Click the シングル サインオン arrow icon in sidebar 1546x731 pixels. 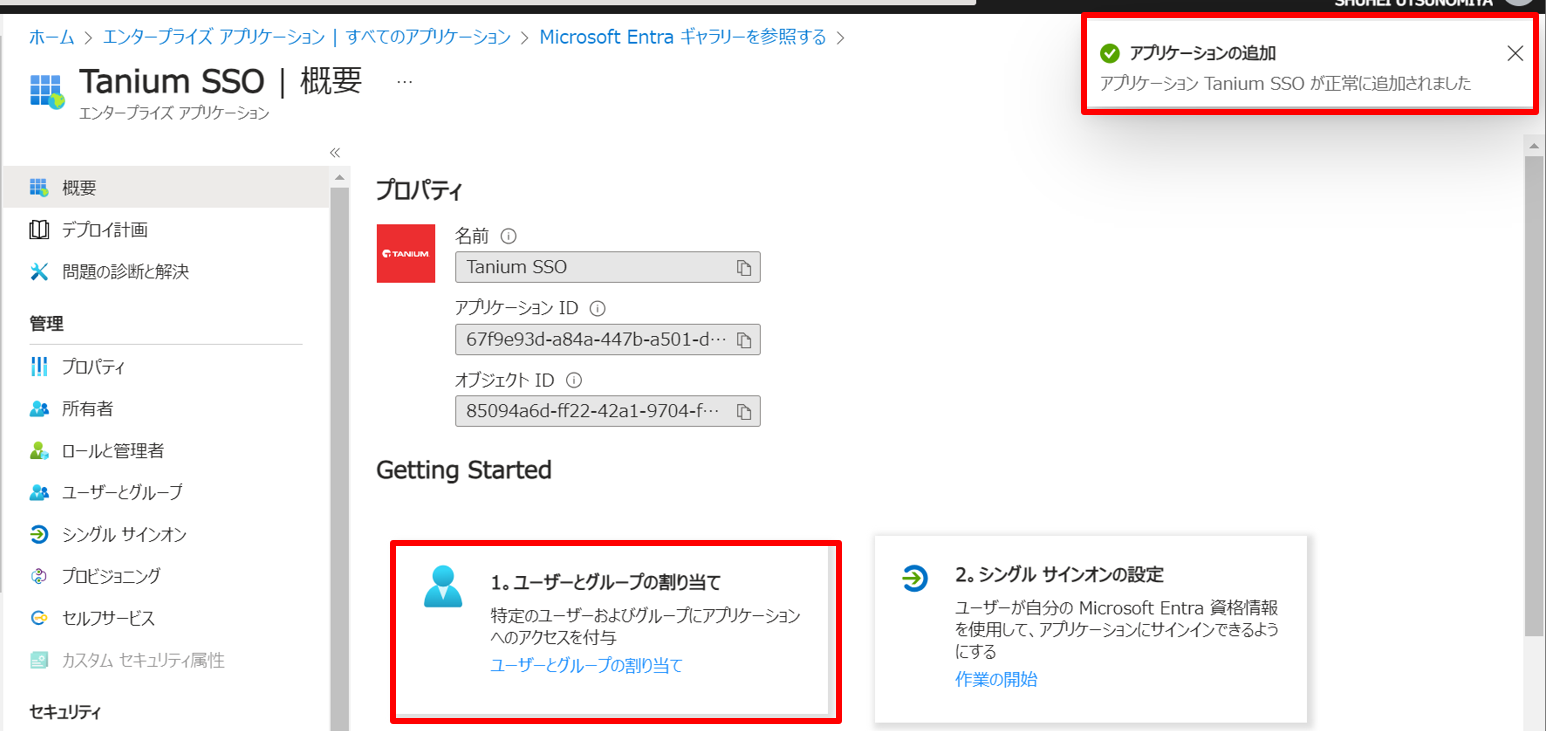tap(39, 534)
